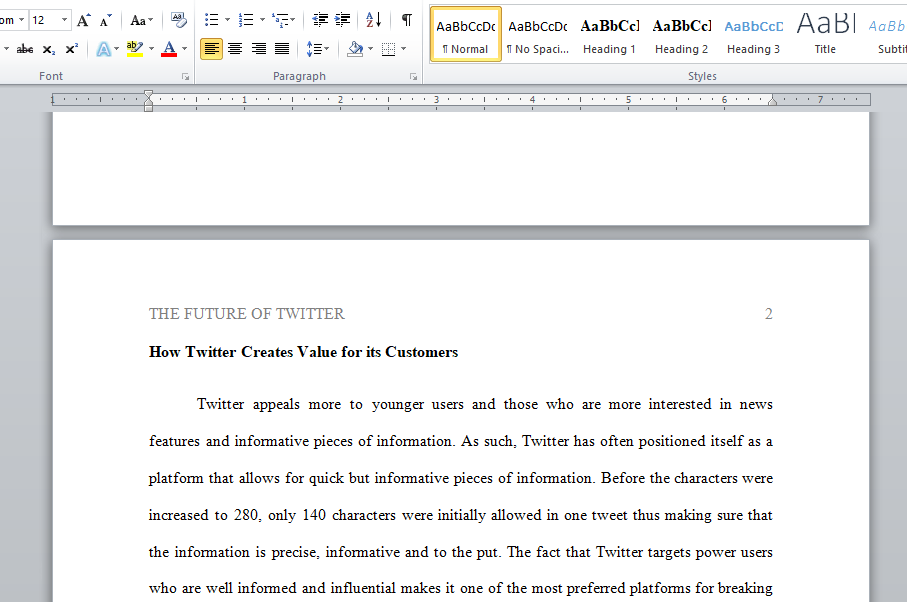Screen dimensions: 907x602
Task: Toggle Show/Hide paragraph marks
Action: click(x=407, y=20)
